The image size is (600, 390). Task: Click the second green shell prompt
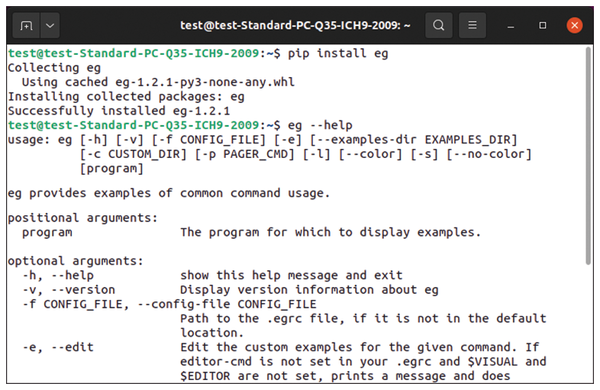(144, 125)
